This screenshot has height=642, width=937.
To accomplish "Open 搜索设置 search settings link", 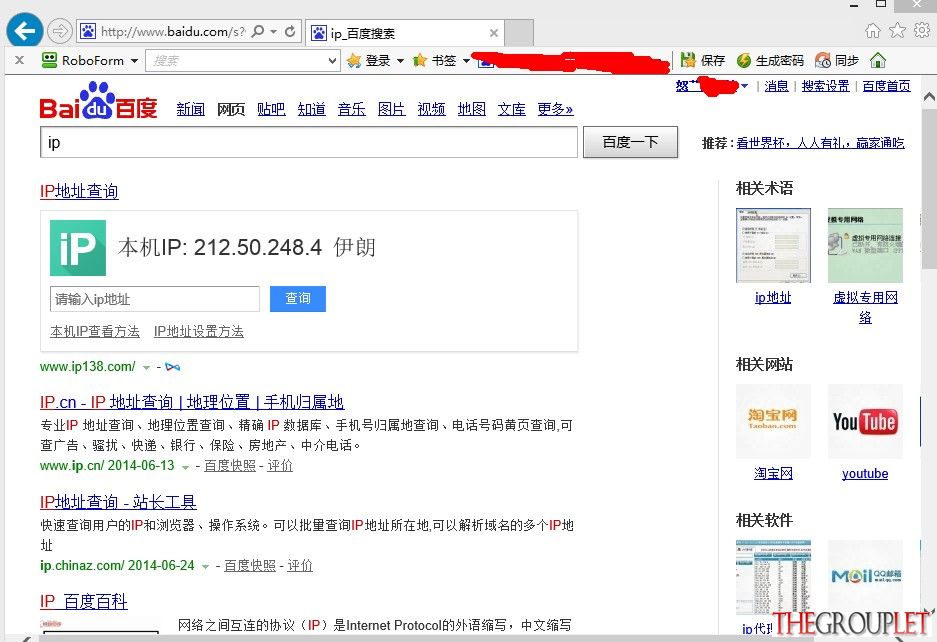I will click(825, 86).
